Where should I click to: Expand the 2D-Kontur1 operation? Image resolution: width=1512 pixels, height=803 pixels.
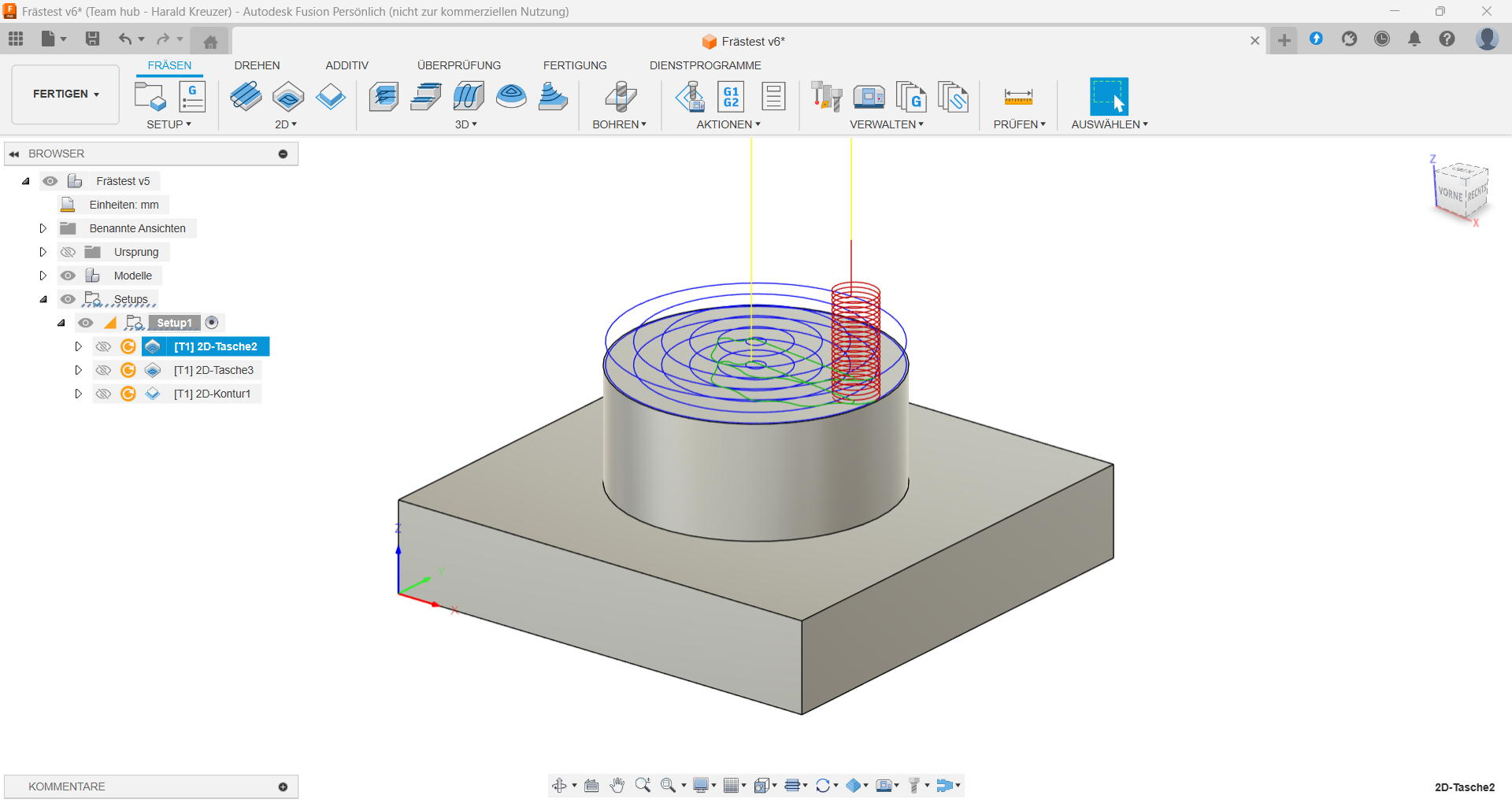78,394
